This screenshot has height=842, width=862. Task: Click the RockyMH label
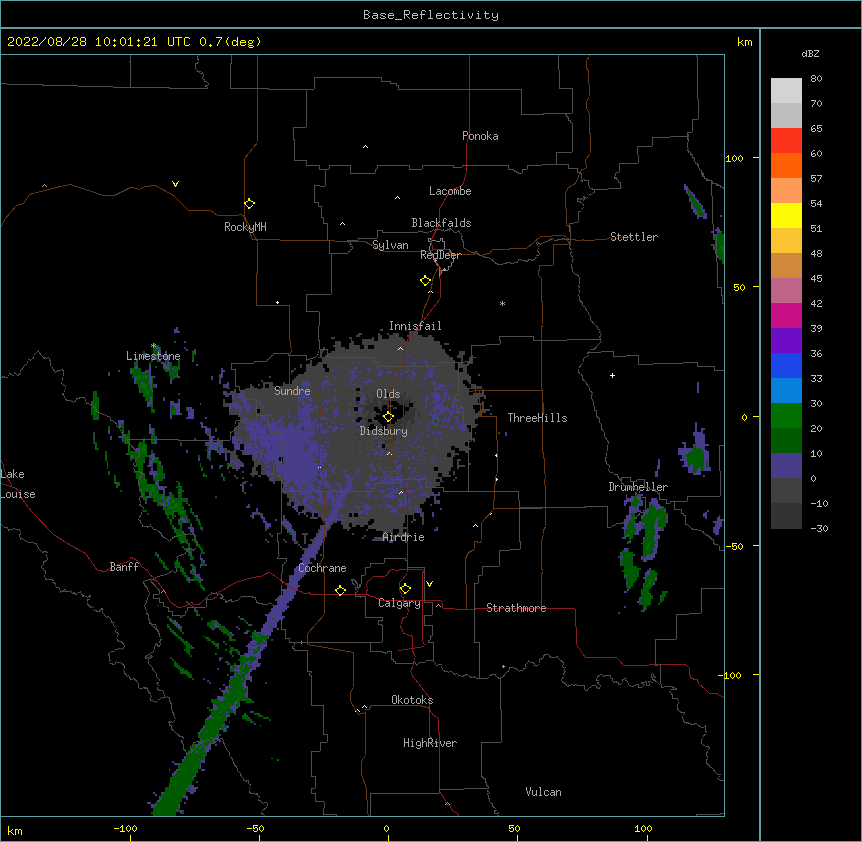click(x=245, y=227)
